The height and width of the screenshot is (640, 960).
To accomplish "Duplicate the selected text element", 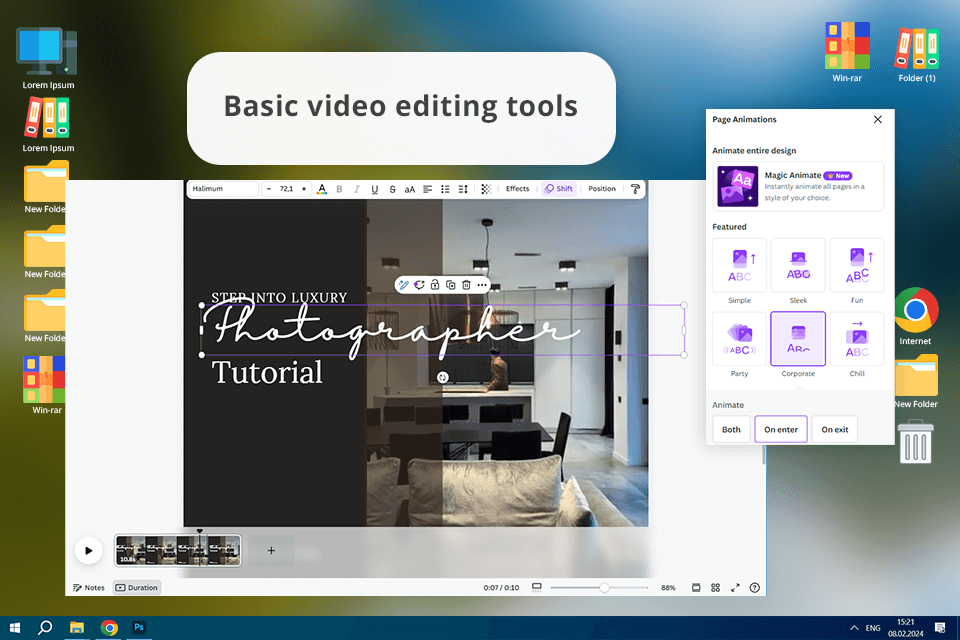I will click(451, 285).
